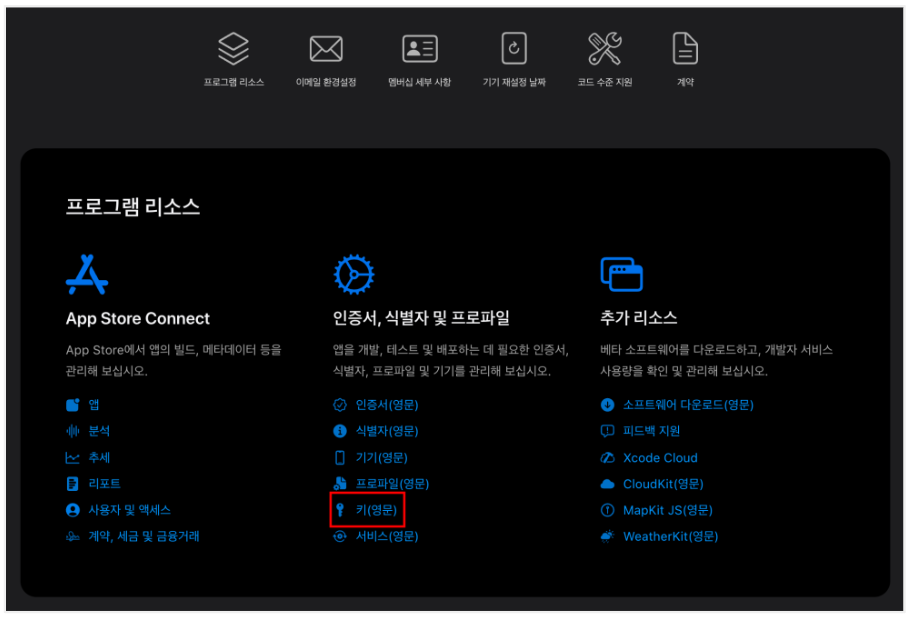Click the info icon beside 식별자(영문)

340,431
